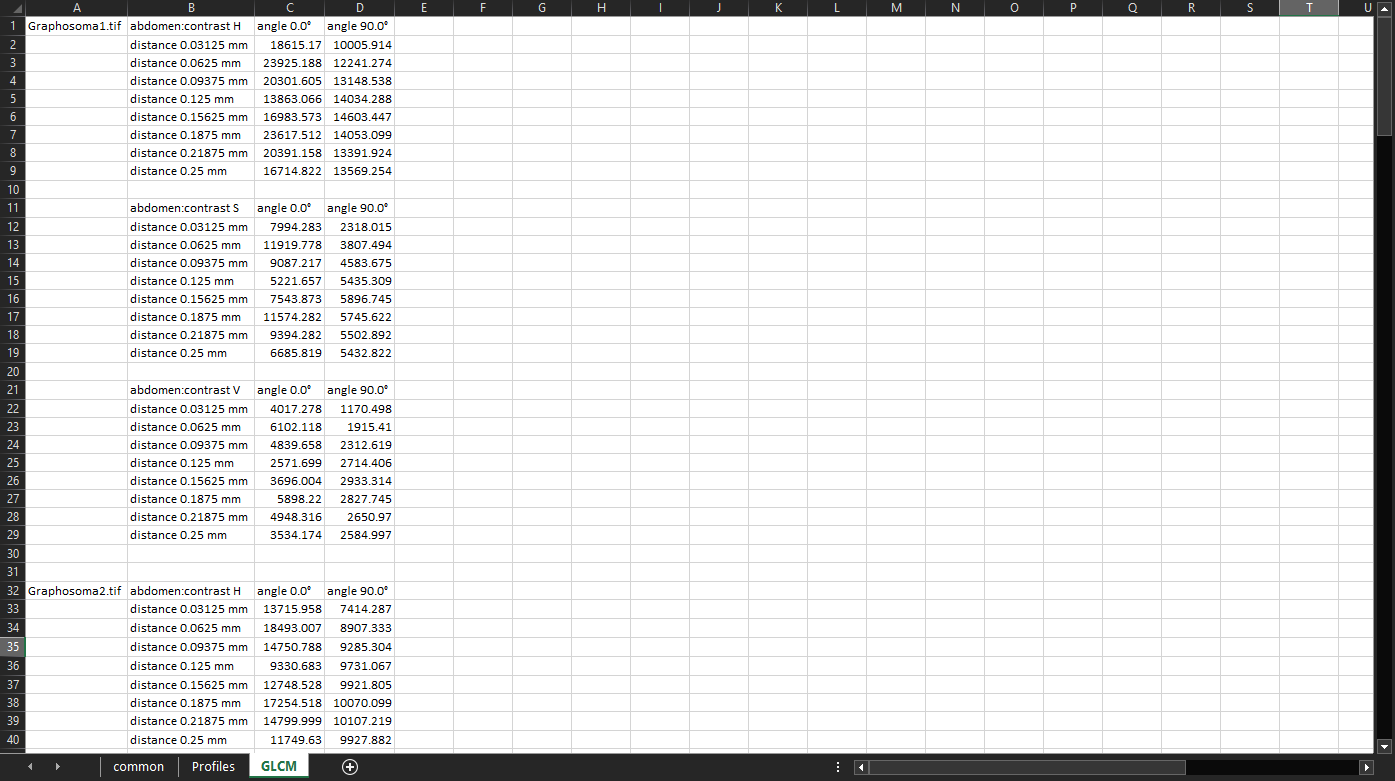
Task: Go to next sheet with right arrow
Action: (x=58, y=767)
